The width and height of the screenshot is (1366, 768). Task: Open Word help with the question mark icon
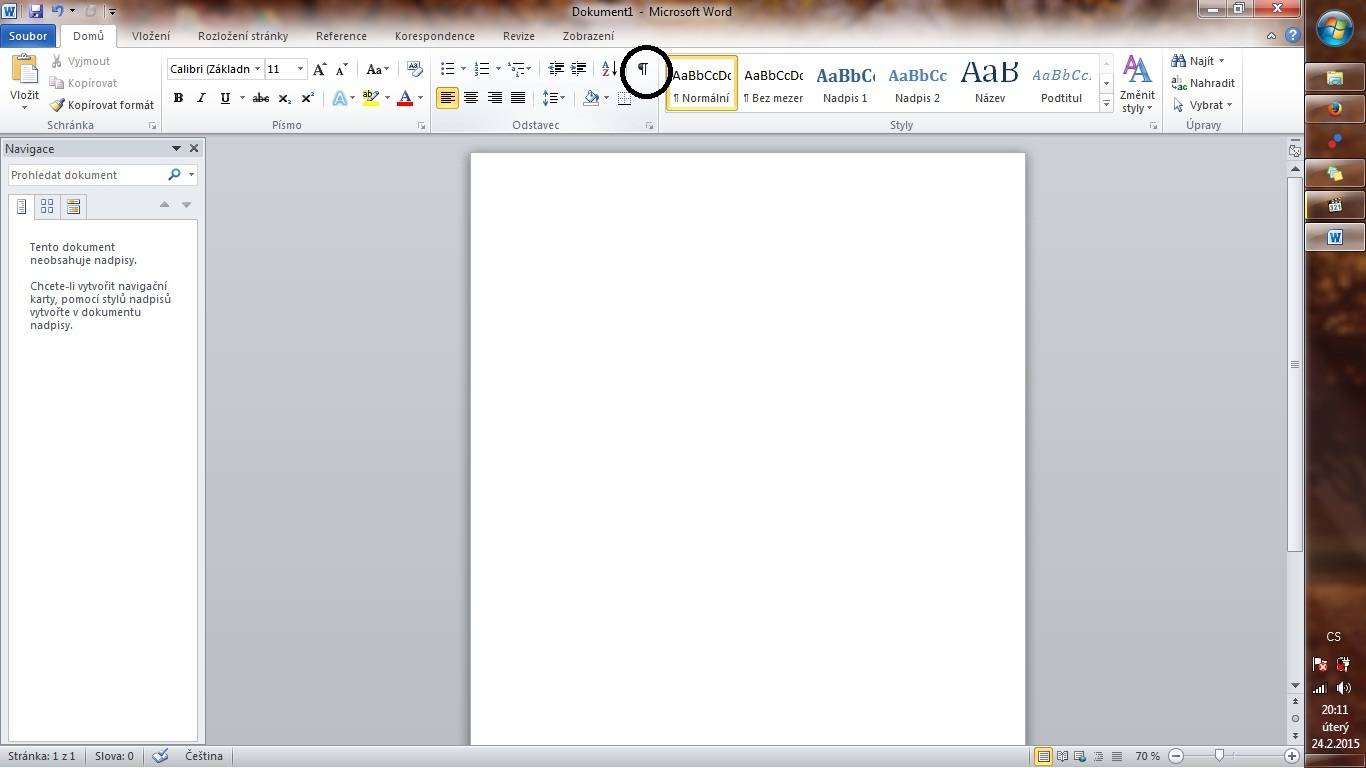1292,36
